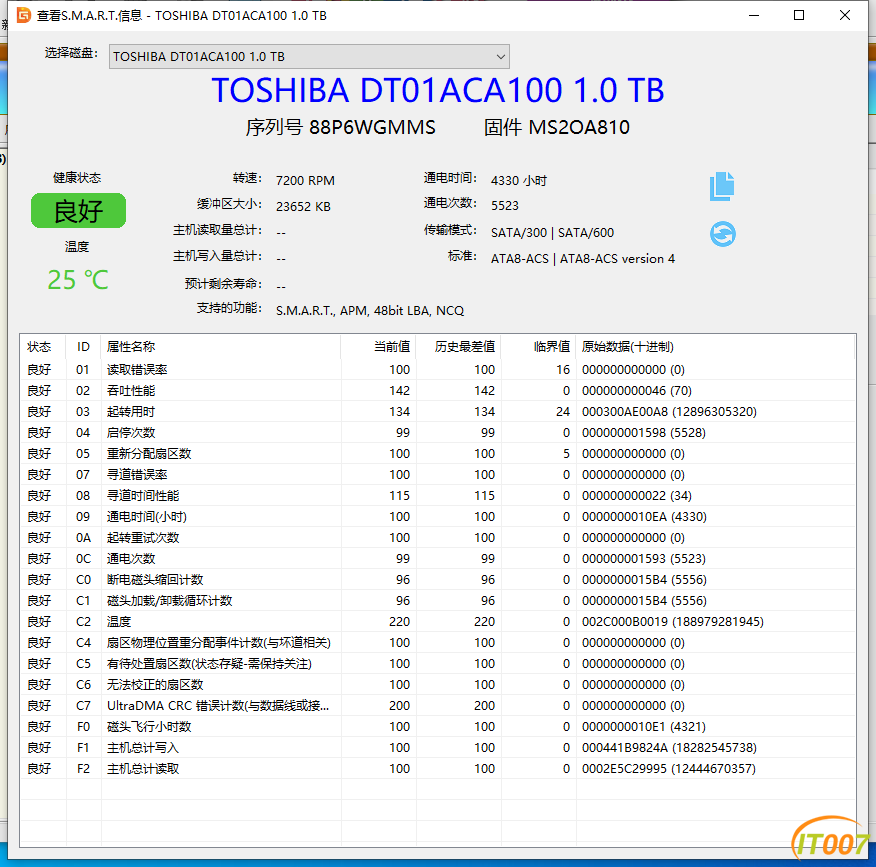Click the 7200 RPM rotation speed value
Image resolution: width=876 pixels, height=867 pixels.
[x=305, y=180]
